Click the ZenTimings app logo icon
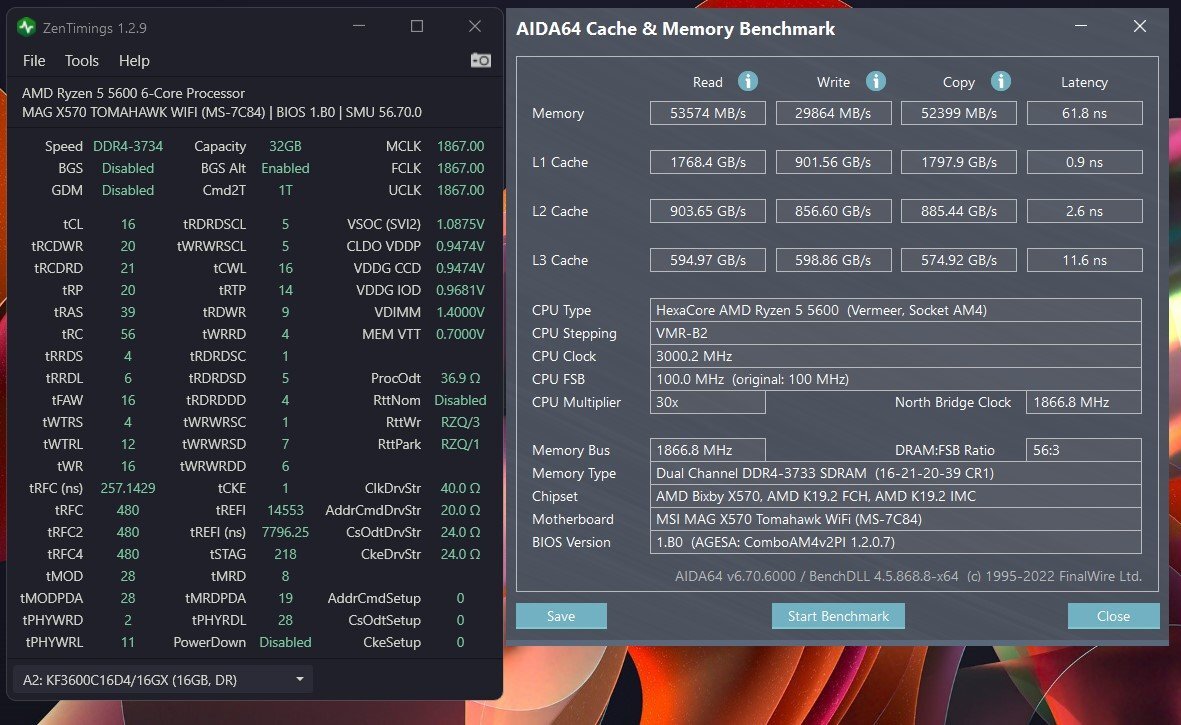Viewport: 1181px width, 725px height. [x=26, y=27]
